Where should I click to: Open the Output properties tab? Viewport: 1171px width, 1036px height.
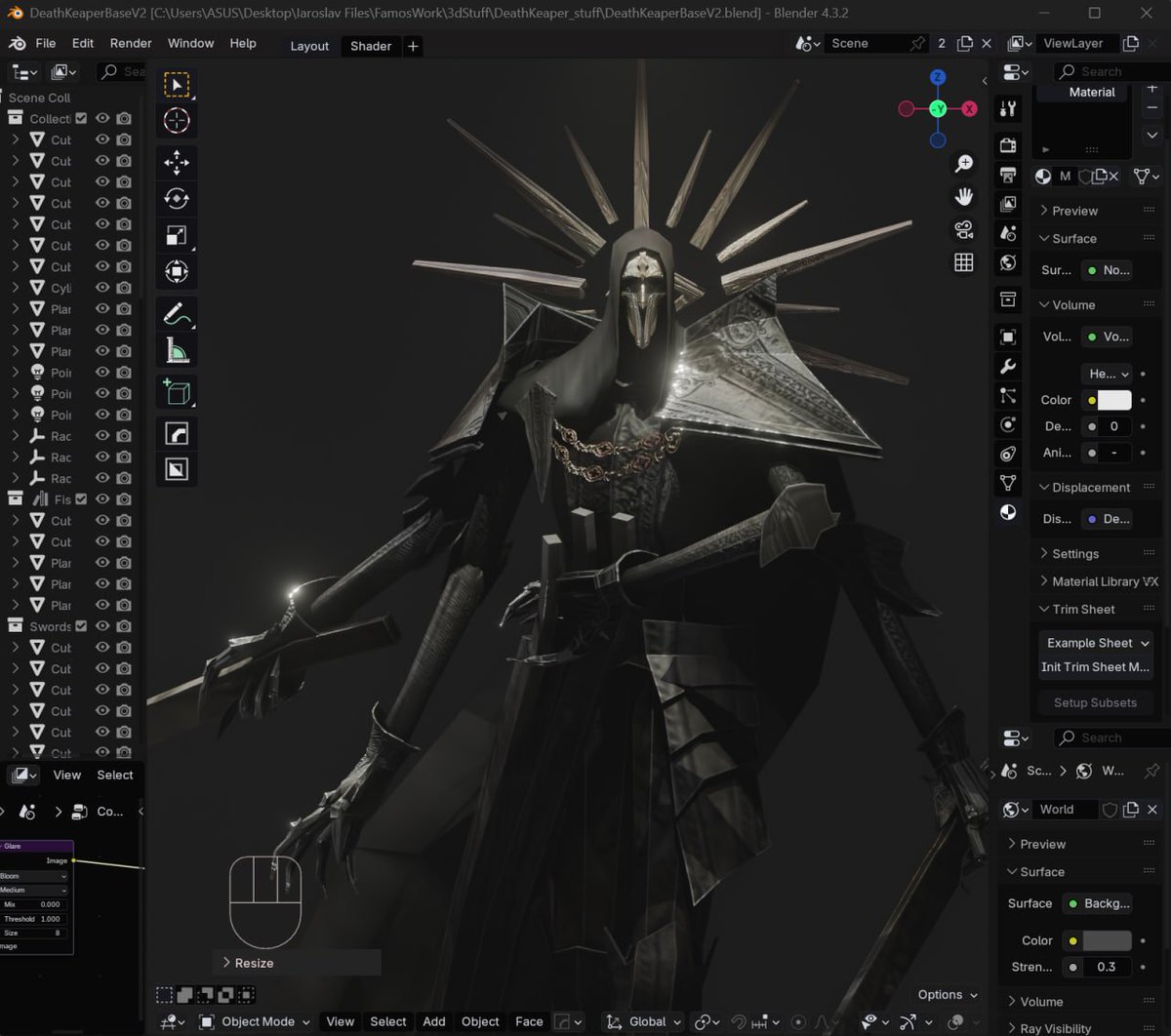[x=1008, y=175]
